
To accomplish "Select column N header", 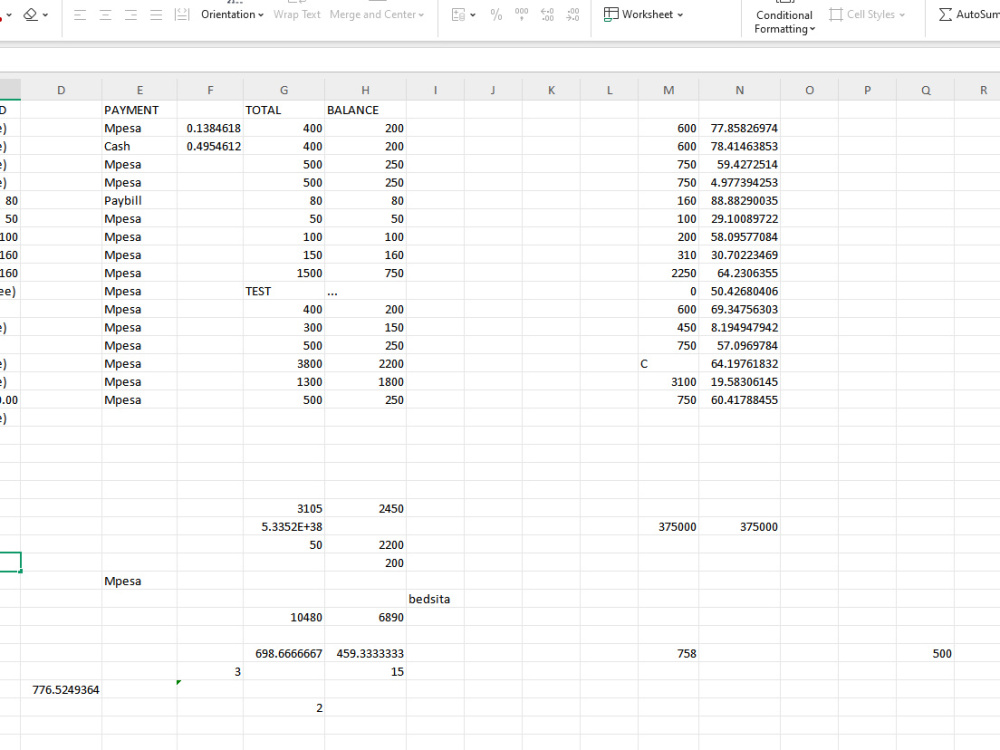I will pyautogui.click(x=739, y=90).
